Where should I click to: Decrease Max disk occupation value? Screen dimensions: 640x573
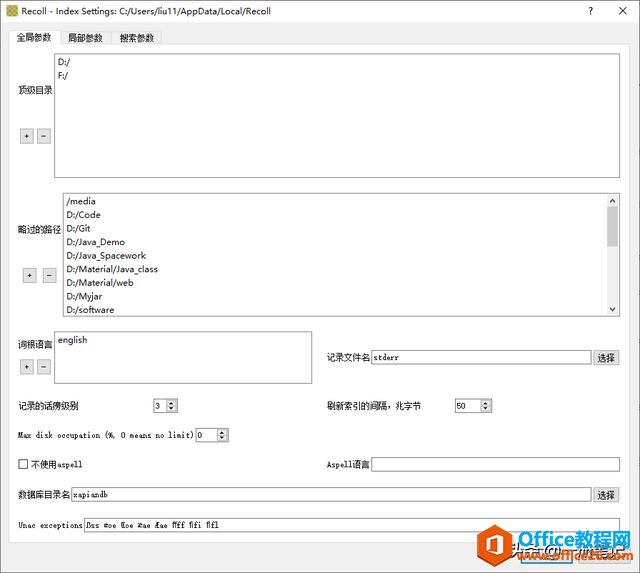point(222,438)
